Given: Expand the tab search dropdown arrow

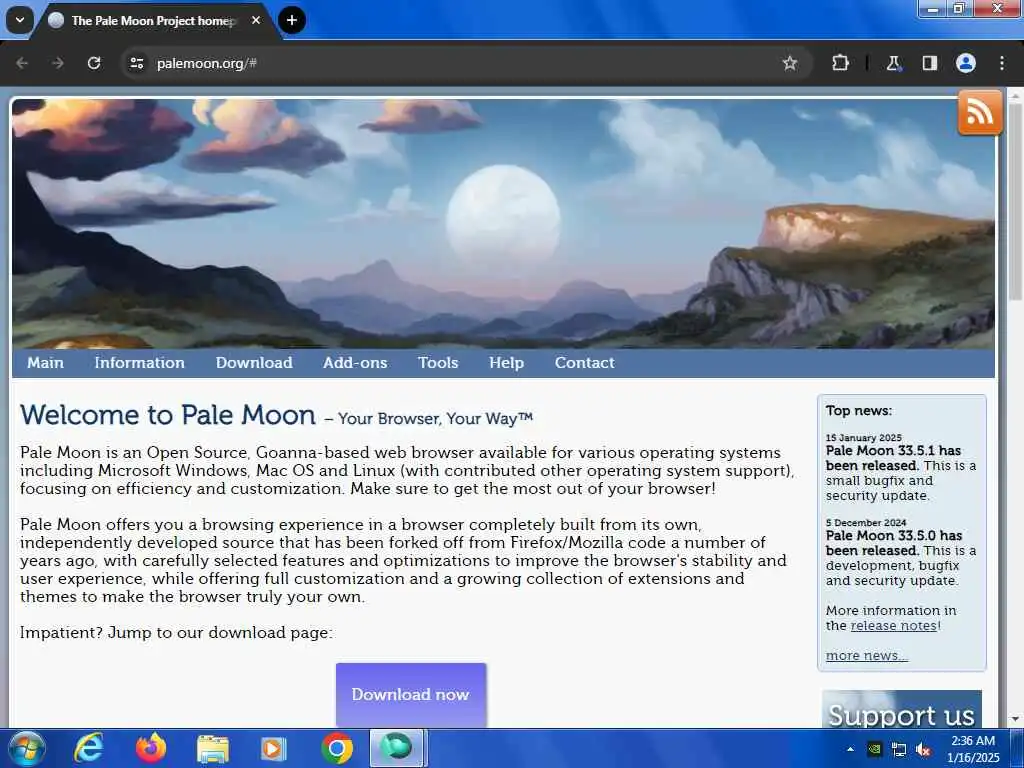Looking at the screenshot, I should (20, 20).
